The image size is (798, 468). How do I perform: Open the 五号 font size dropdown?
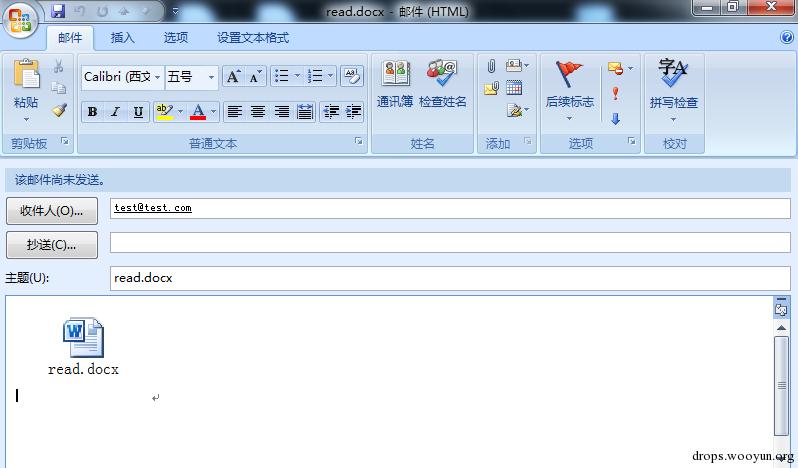click(x=211, y=77)
